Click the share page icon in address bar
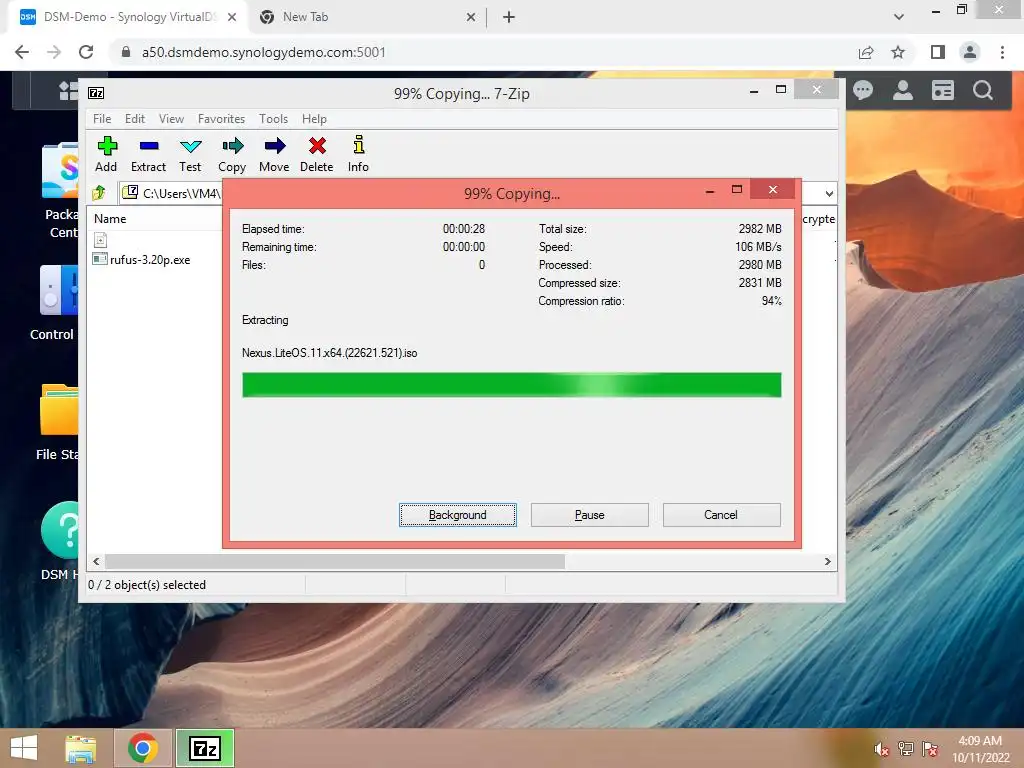 (866, 52)
